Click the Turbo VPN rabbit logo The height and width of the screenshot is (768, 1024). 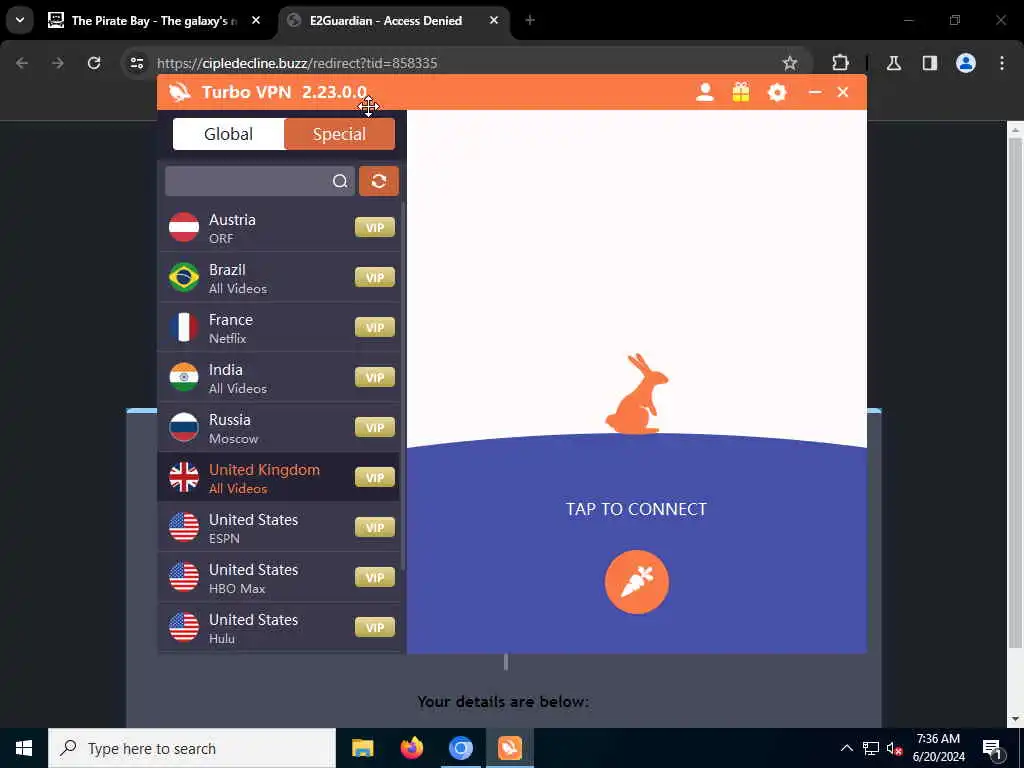tap(180, 92)
